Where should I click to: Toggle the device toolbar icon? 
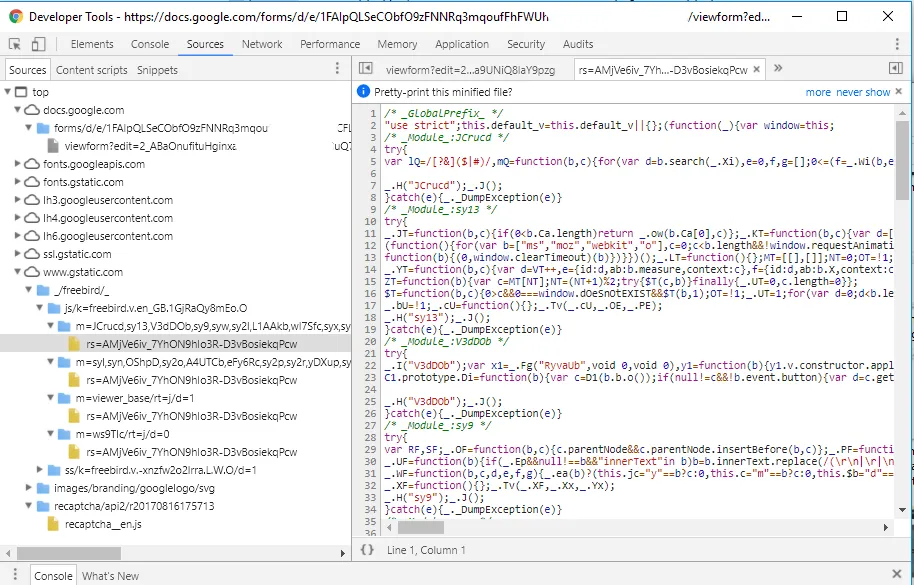pos(38,44)
